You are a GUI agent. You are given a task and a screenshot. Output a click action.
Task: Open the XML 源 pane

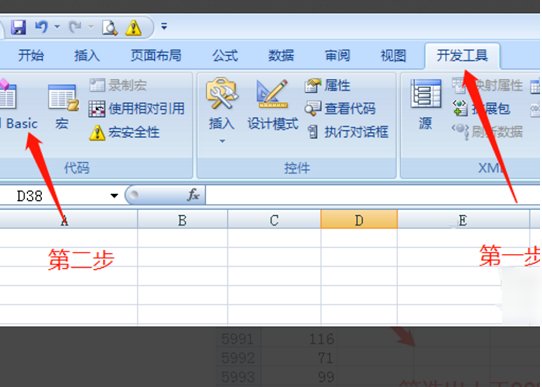[426, 105]
